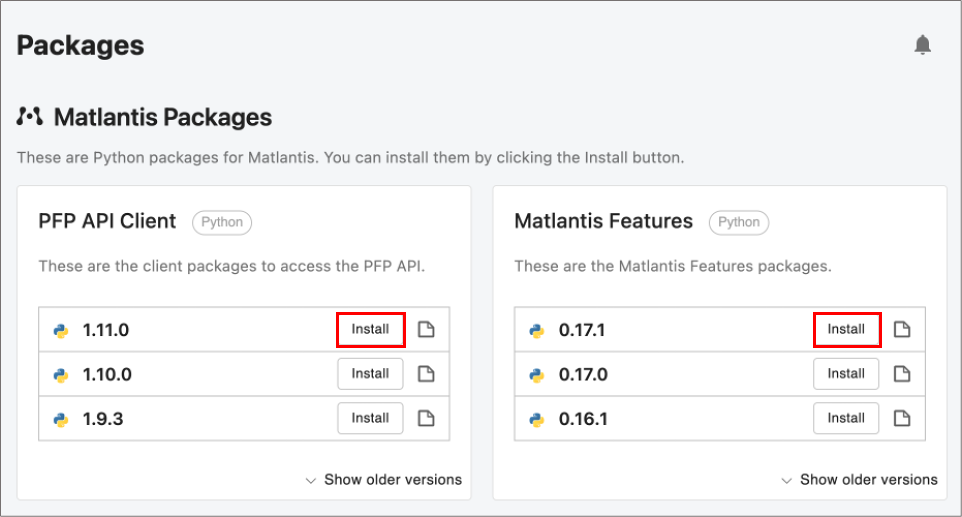The width and height of the screenshot is (962, 517).
Task: Open document icon for Matlantis Features 0.17.0
Action: point(902,374)
